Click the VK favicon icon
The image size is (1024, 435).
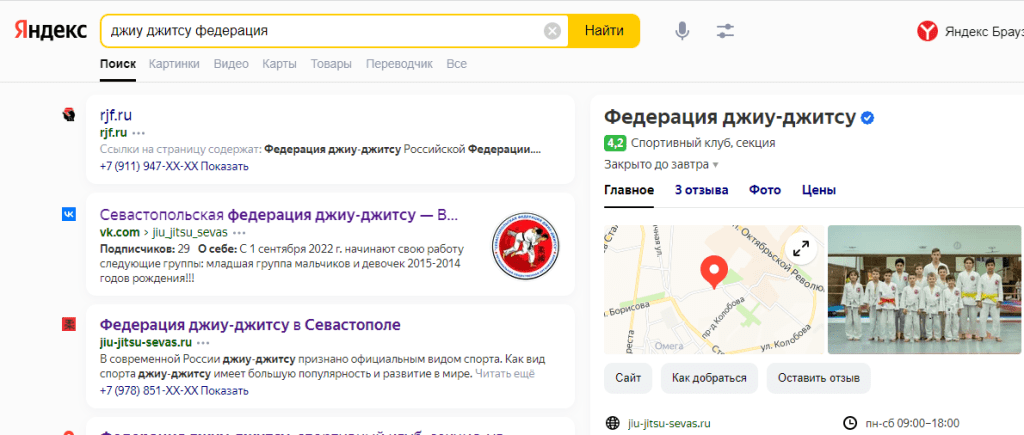69,214
